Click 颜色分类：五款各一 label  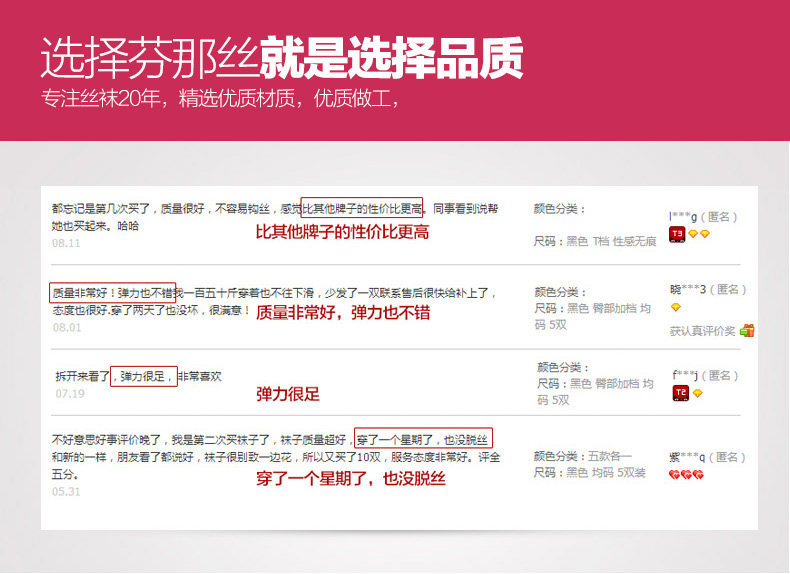(x=582, y=456)
